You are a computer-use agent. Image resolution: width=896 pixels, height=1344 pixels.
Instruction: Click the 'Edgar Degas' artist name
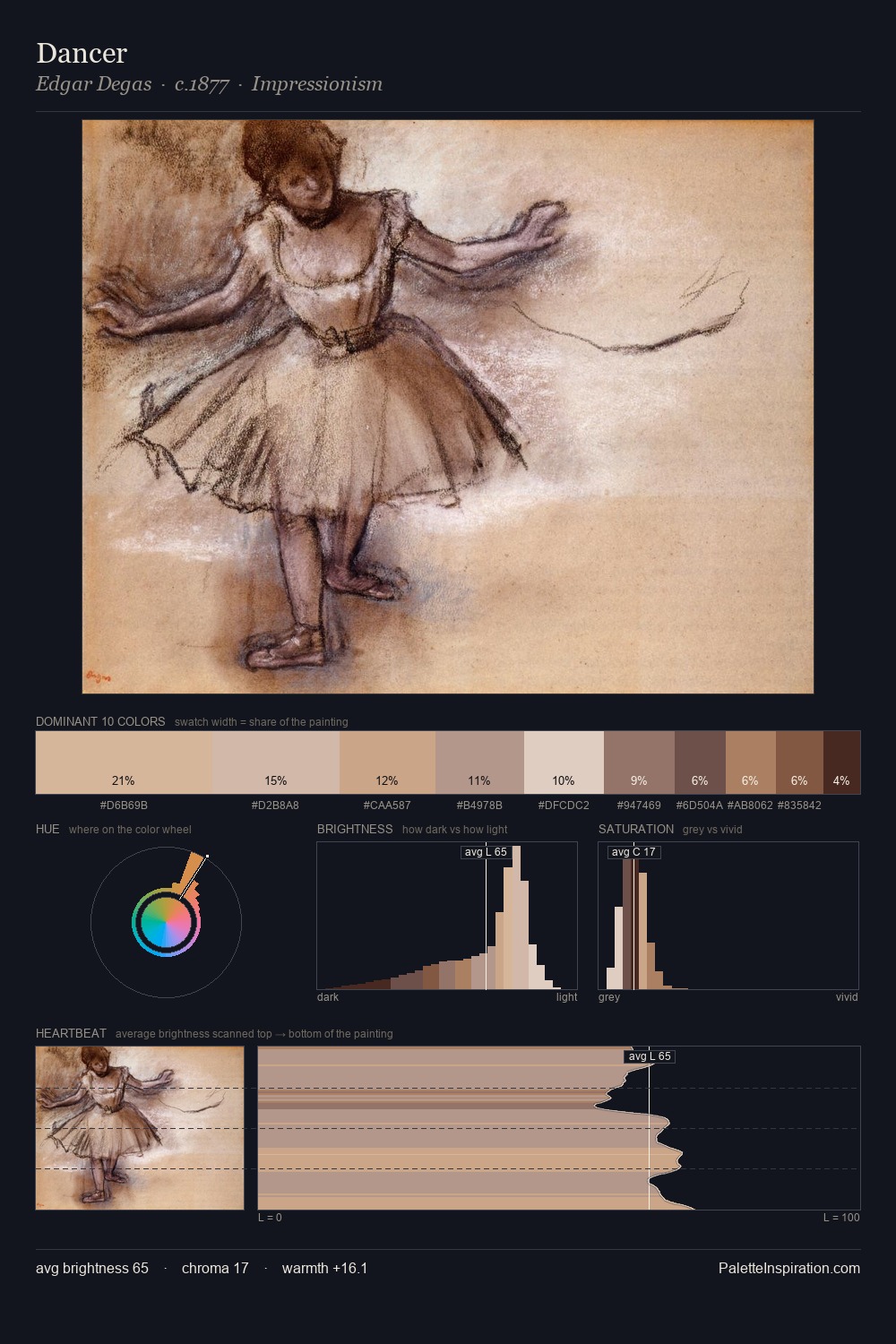point(93,84)
